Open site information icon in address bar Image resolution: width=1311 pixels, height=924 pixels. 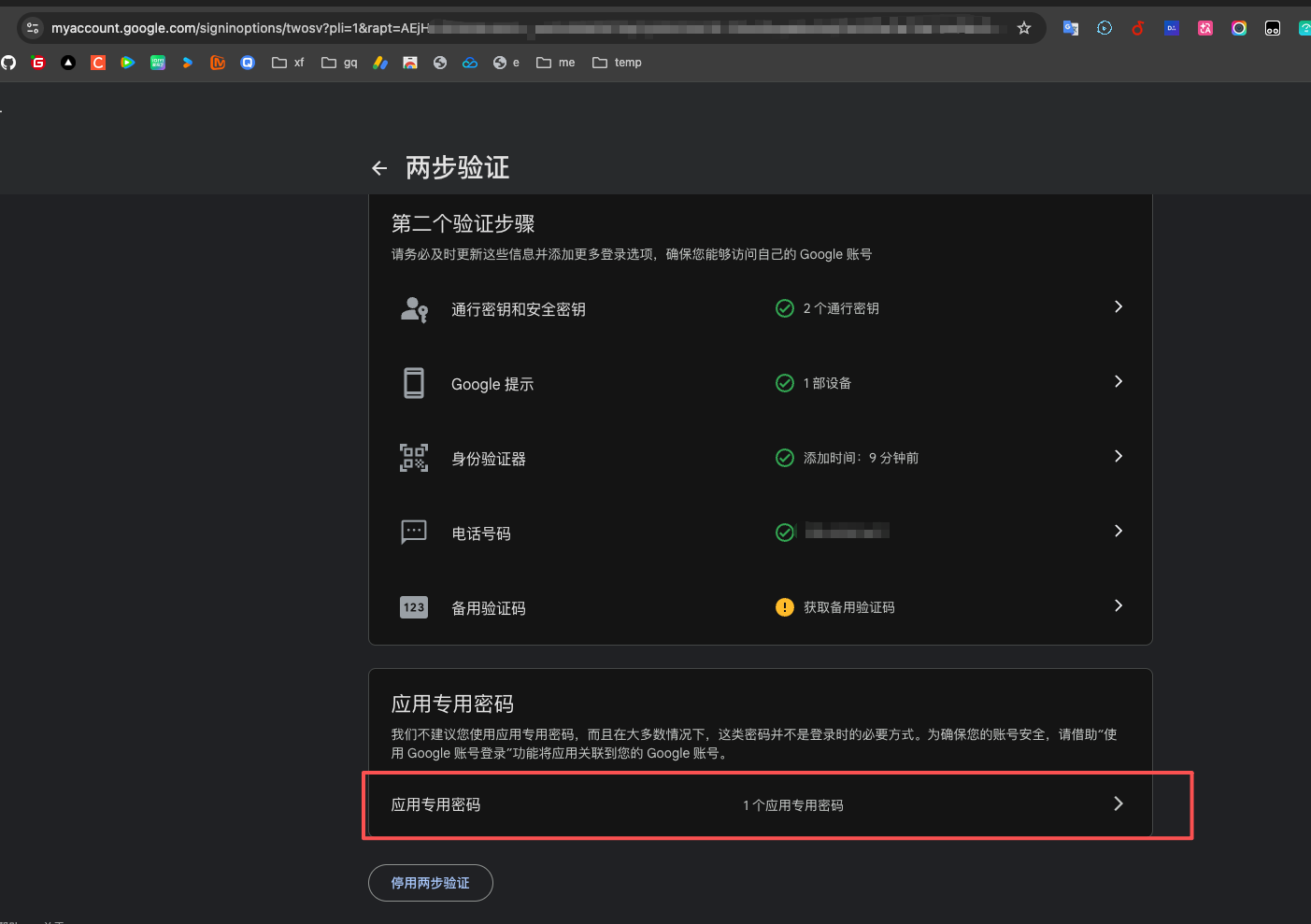point(33,28)
